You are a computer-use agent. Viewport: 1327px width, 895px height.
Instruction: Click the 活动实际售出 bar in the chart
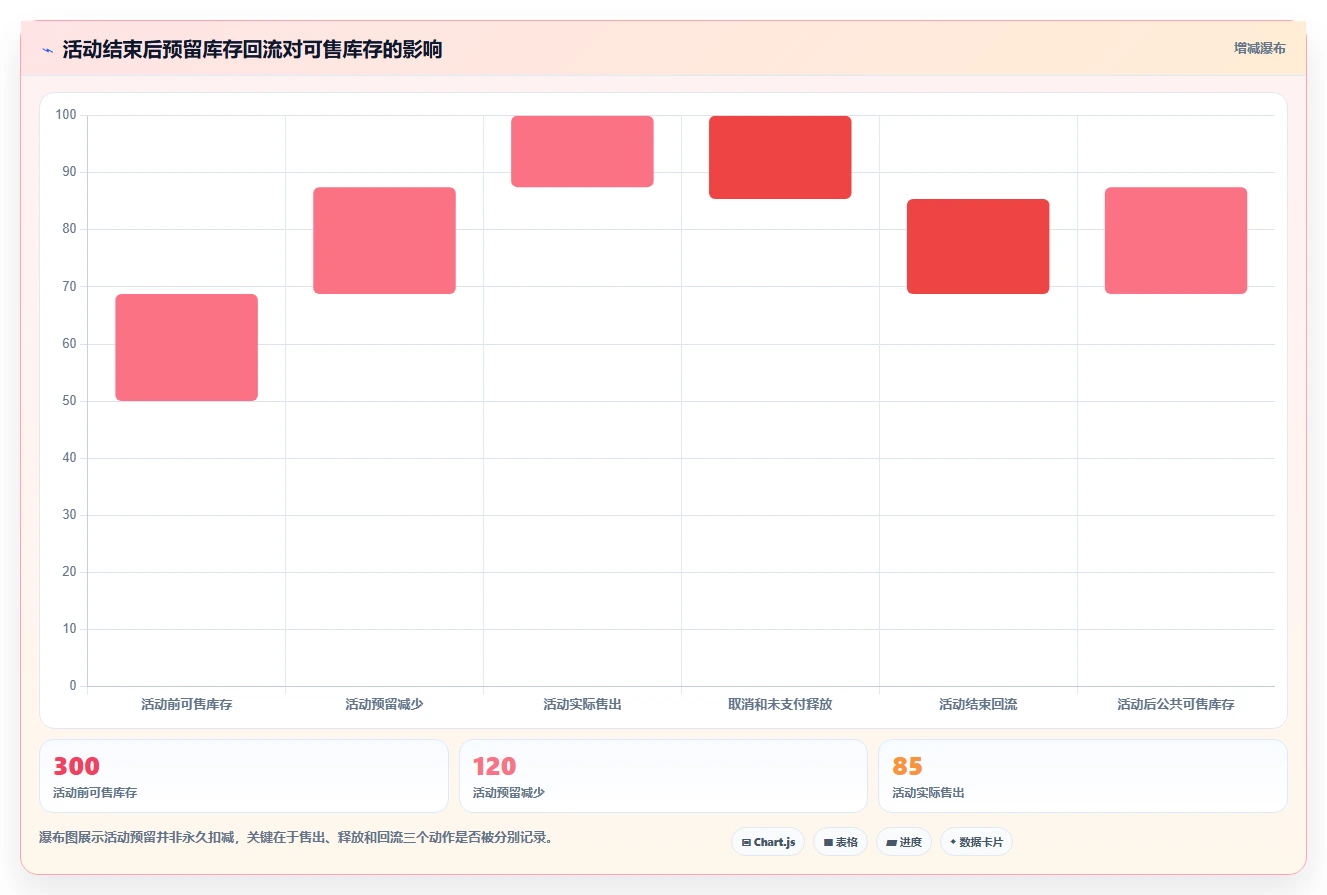pos(582,151)
